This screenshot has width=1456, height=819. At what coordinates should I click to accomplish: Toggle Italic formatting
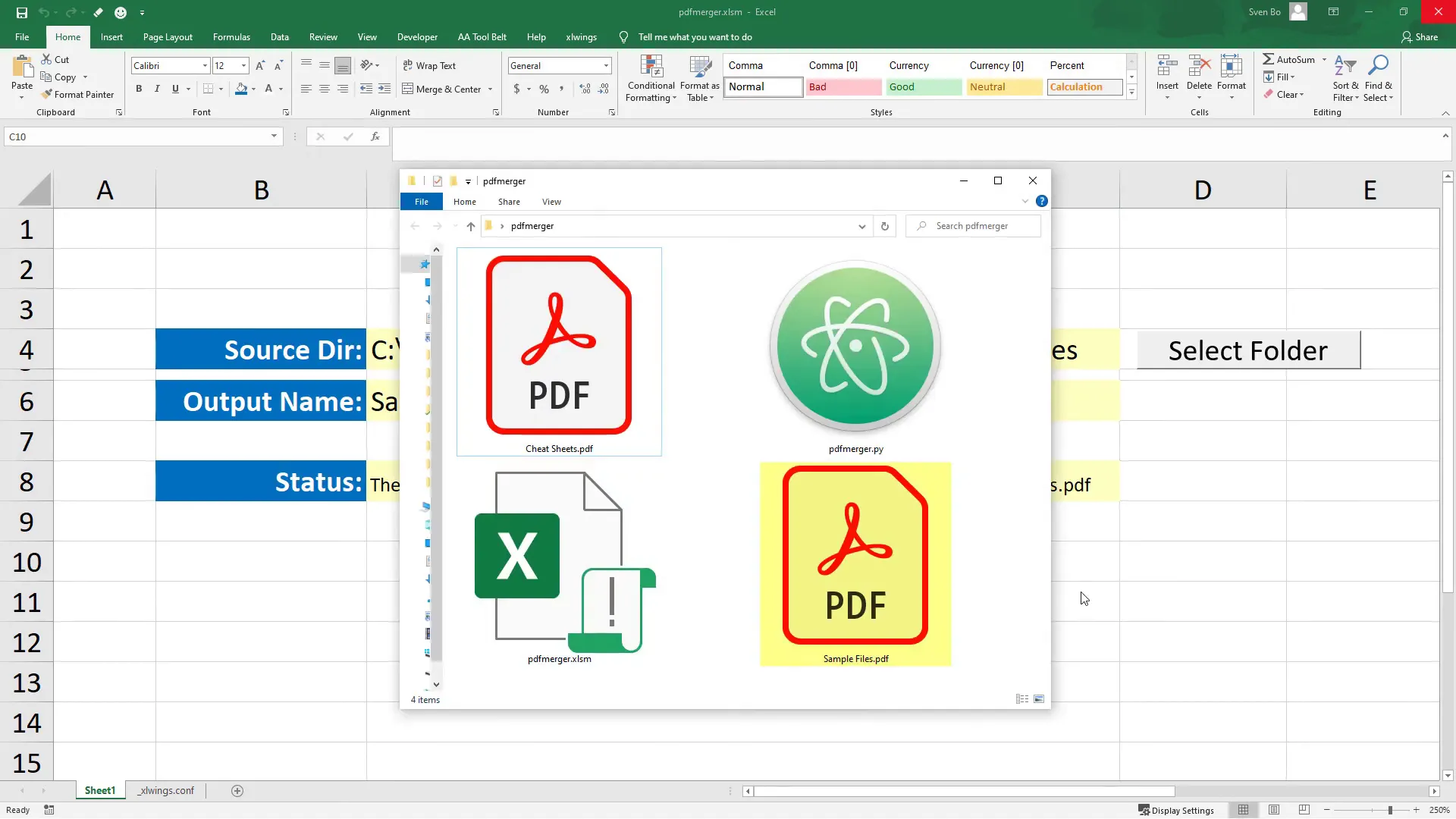pyautogui.click(x=157, y=89)
